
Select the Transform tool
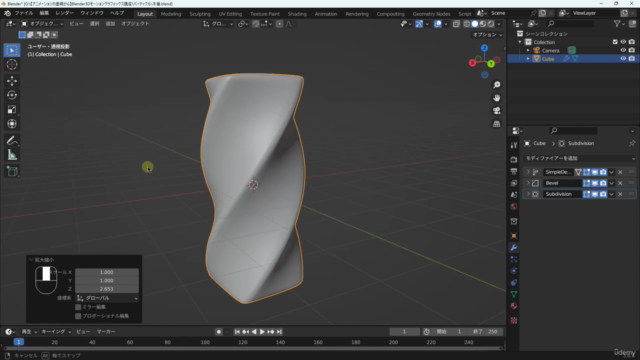[x=12, y=124]
